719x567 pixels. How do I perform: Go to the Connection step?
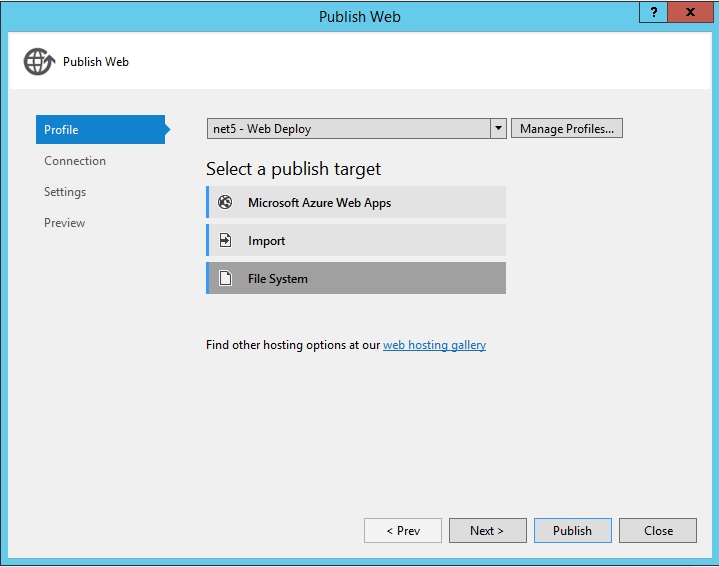pyautogui.click(x=75, y=161)
